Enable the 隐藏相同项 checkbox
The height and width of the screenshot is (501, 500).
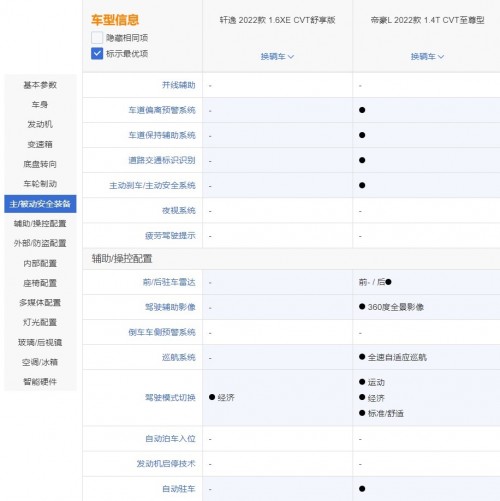pos(97,37)
